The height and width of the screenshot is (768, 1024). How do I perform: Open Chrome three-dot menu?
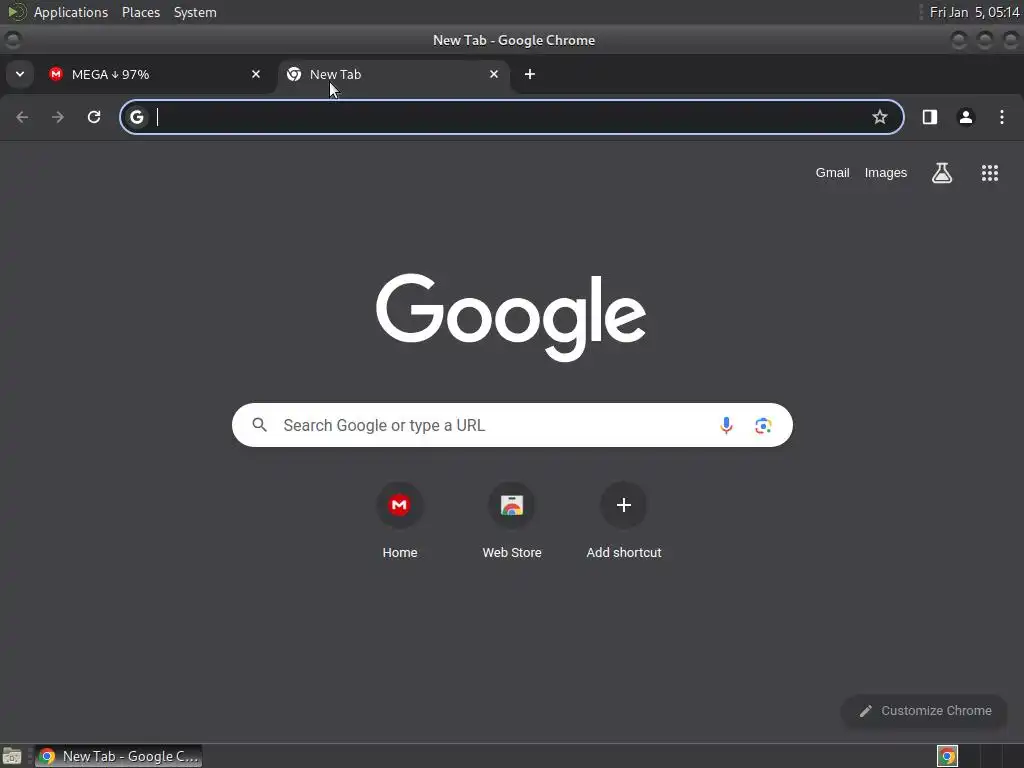tap(1002, 117)
